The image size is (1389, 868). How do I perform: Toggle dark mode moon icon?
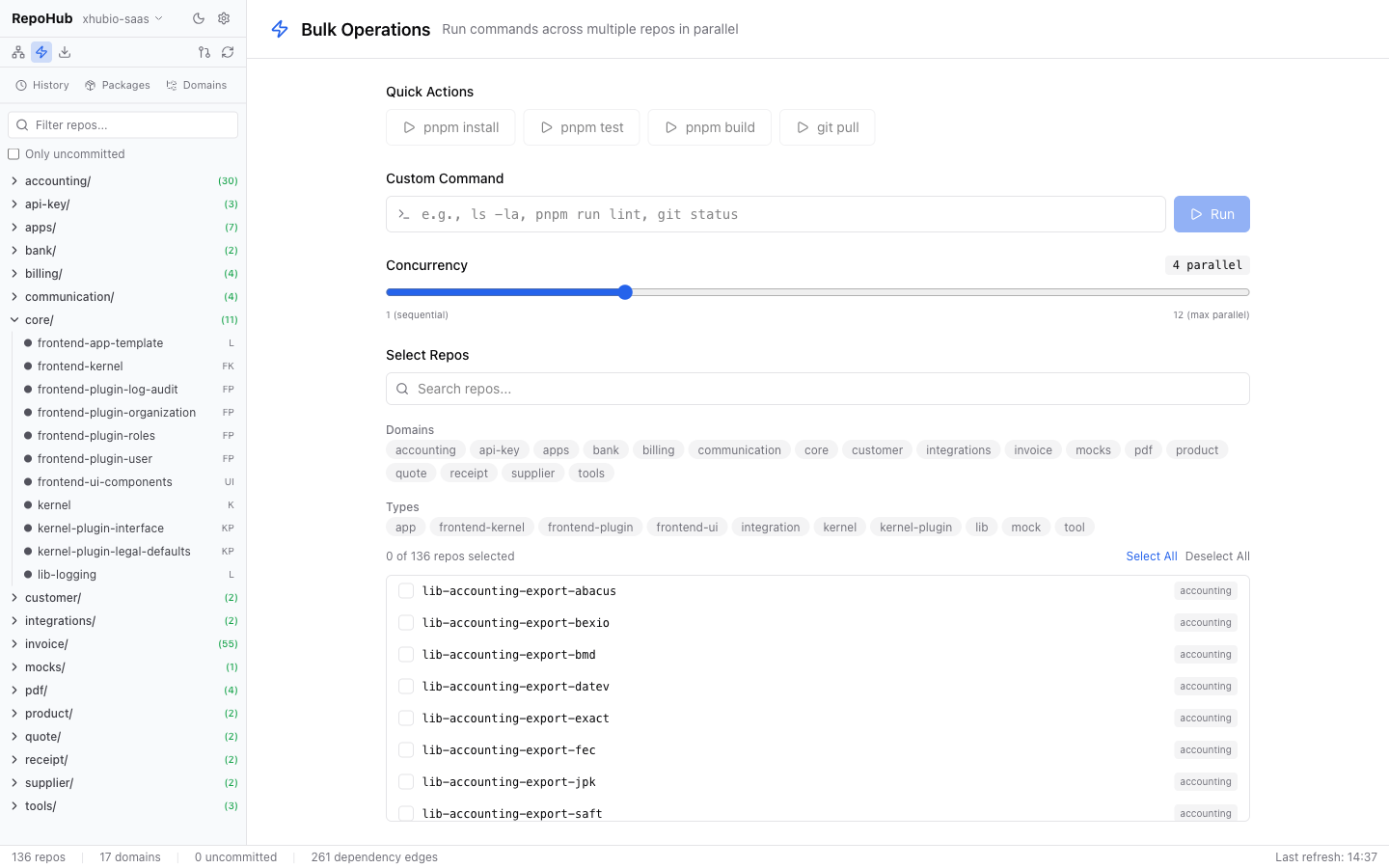[x=199, y=18]
